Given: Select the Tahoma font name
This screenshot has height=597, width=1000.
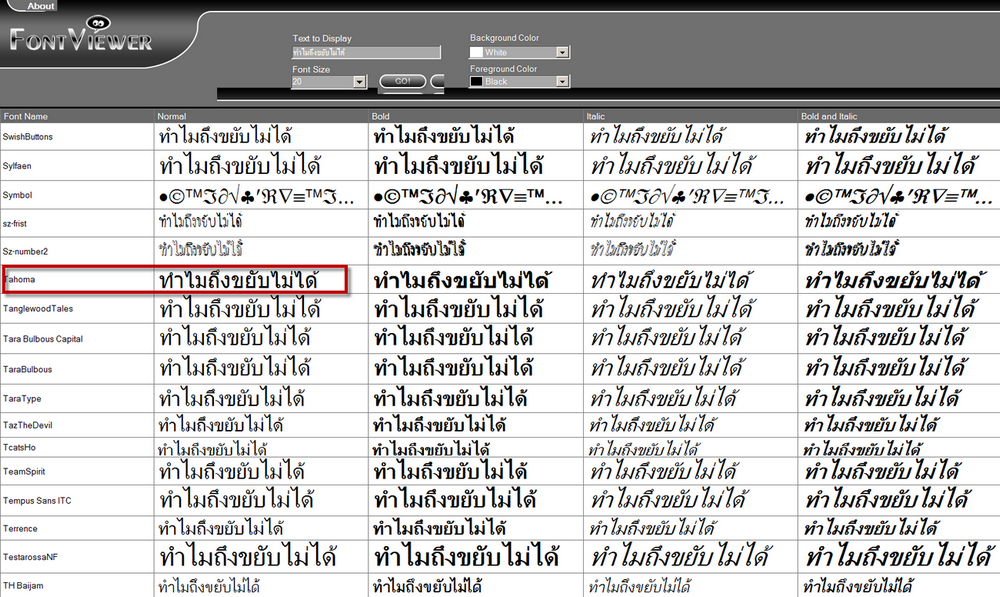Looking at the screenshot, I should coord(19,279).
